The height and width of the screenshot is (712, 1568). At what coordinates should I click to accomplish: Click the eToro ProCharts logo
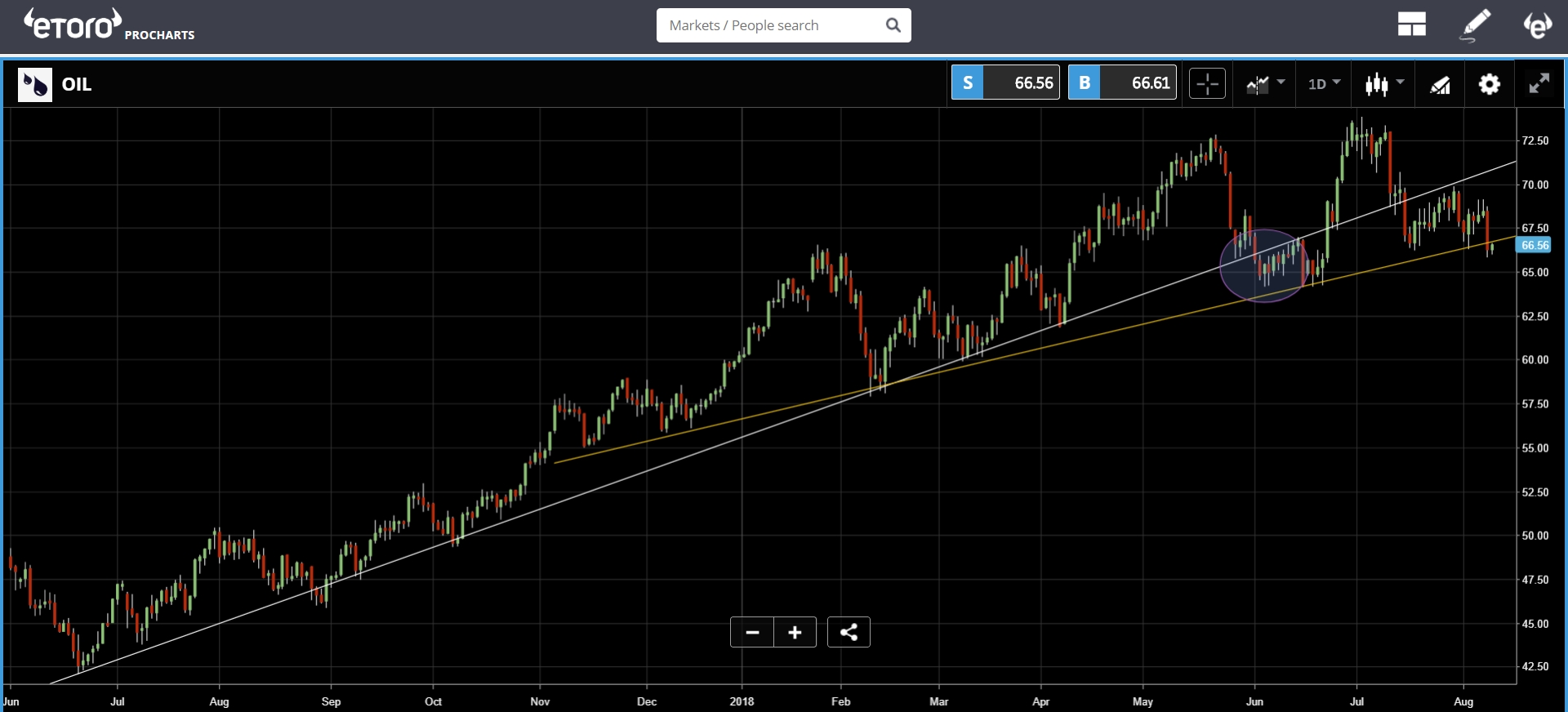tap(109, 24)
